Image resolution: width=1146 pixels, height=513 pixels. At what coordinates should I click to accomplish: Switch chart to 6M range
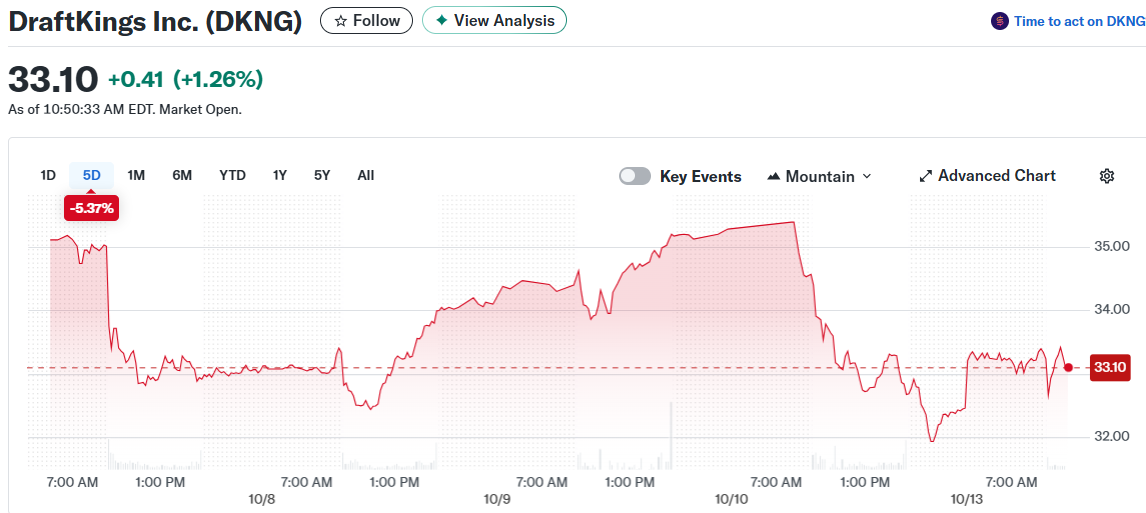(182, 175)
